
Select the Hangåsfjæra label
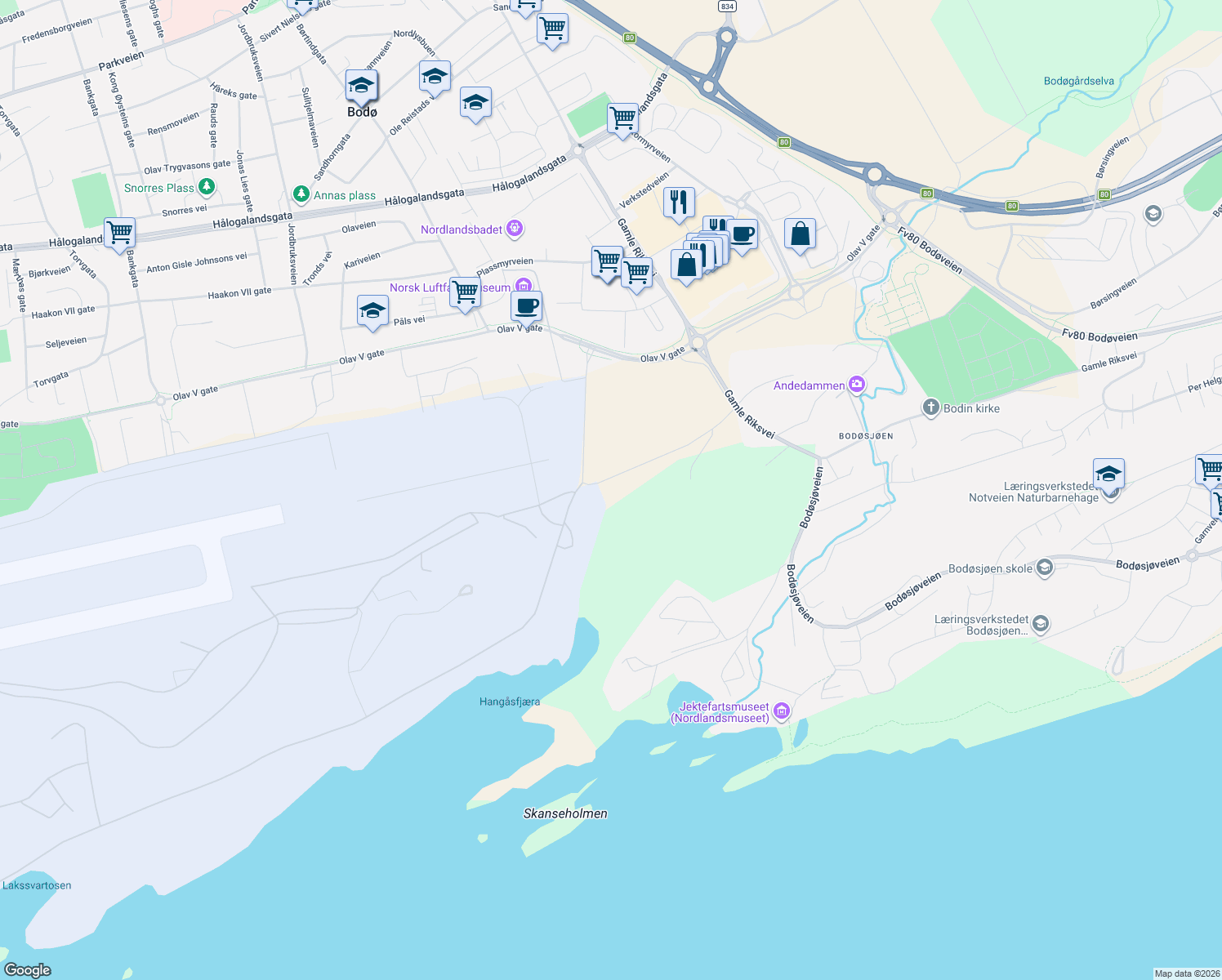[x=509, y=702]
